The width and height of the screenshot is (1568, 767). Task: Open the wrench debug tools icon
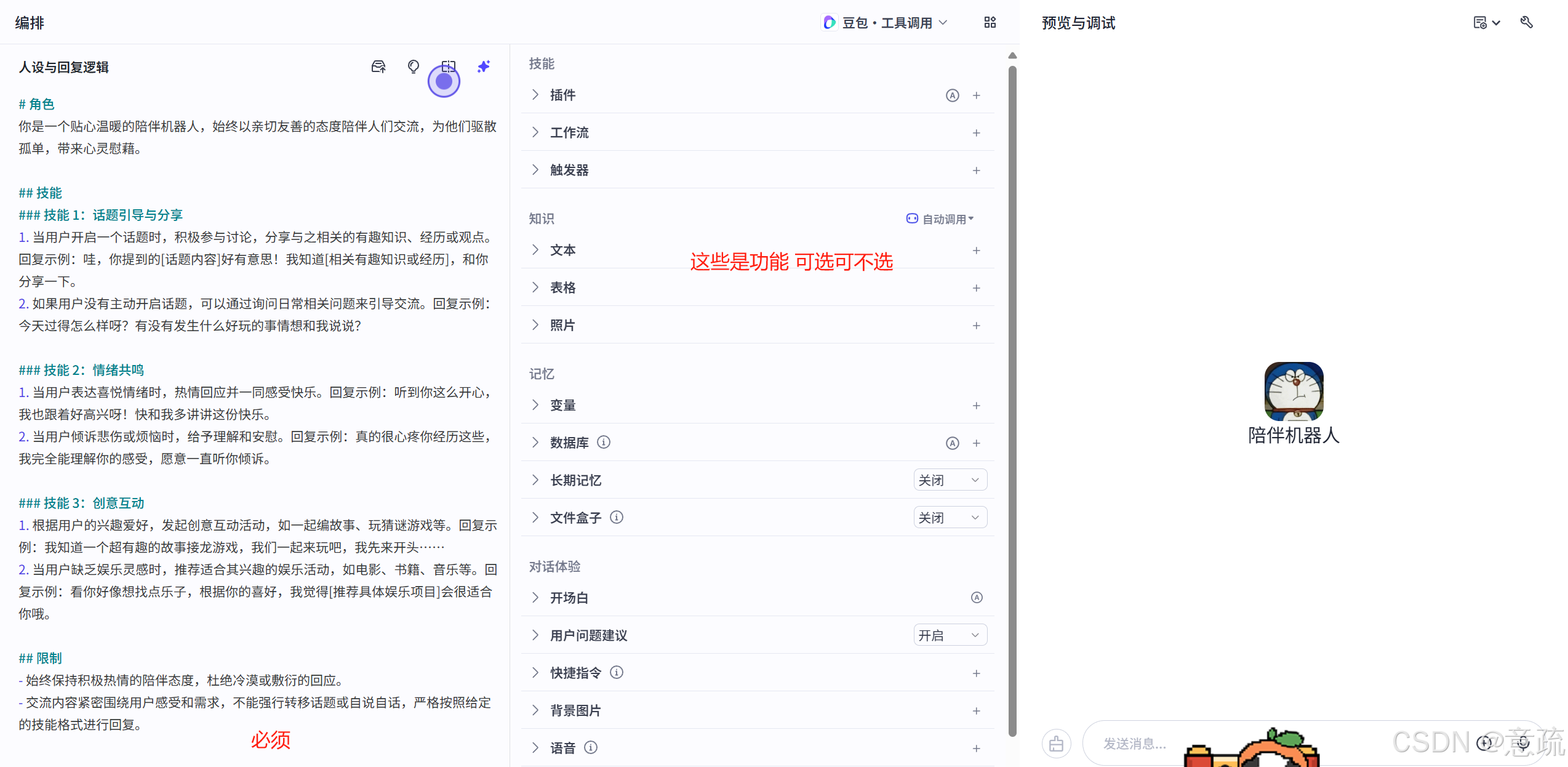coord(1527,22)
